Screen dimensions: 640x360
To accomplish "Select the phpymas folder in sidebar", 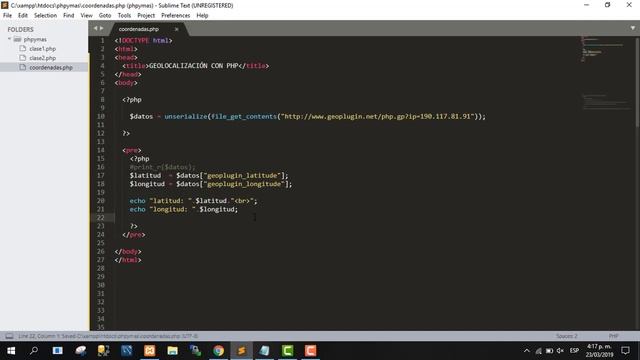I will tap(35, 39).
